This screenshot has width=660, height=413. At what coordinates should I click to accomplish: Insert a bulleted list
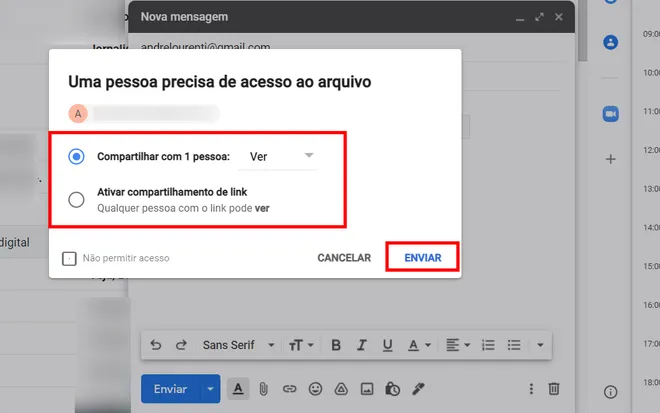pyautogui.click(x=514, y=345)
